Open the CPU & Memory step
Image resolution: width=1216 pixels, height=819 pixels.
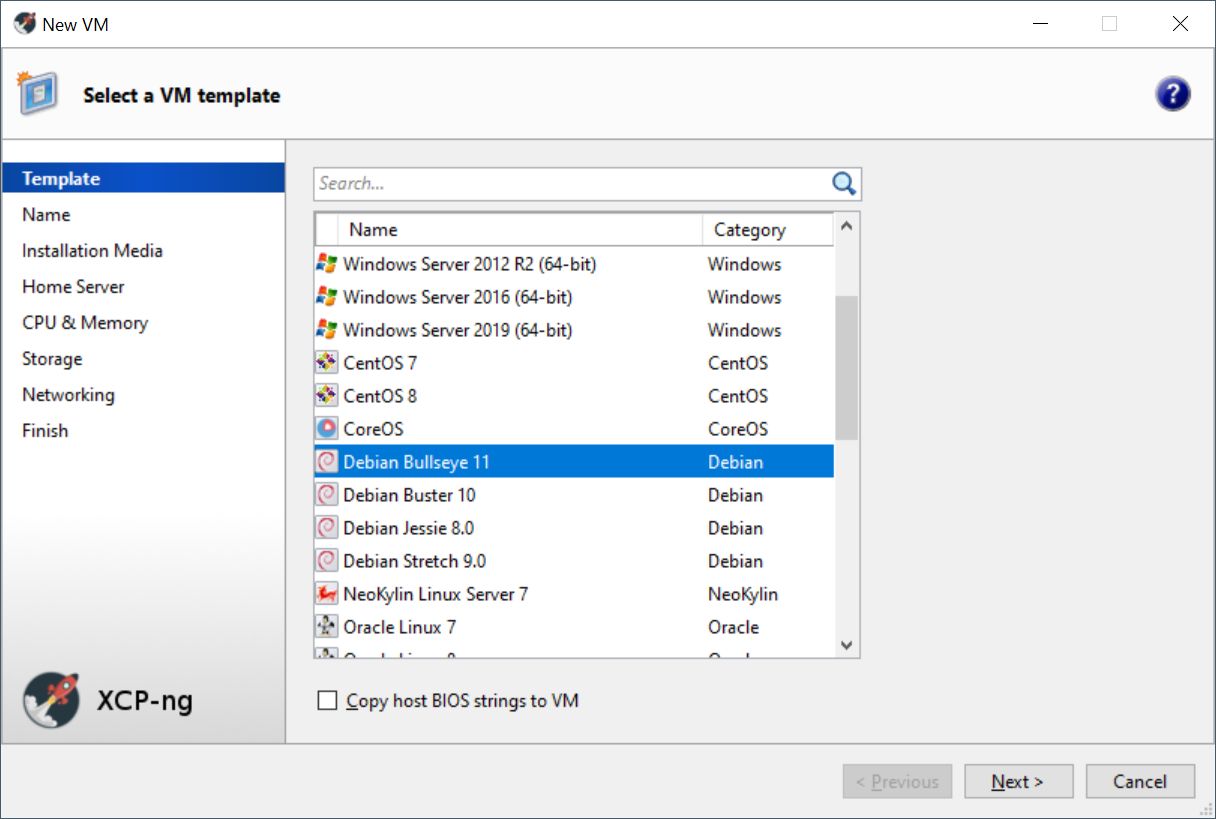coord(85,323)
